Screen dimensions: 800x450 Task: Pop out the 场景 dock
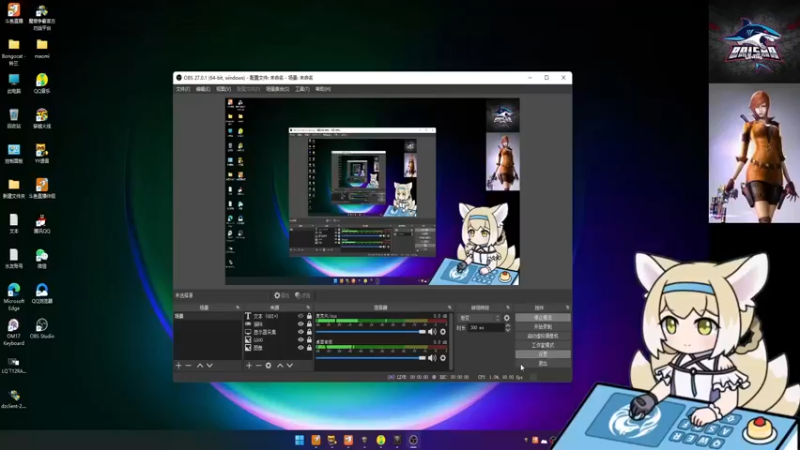[x=237, y=308]
